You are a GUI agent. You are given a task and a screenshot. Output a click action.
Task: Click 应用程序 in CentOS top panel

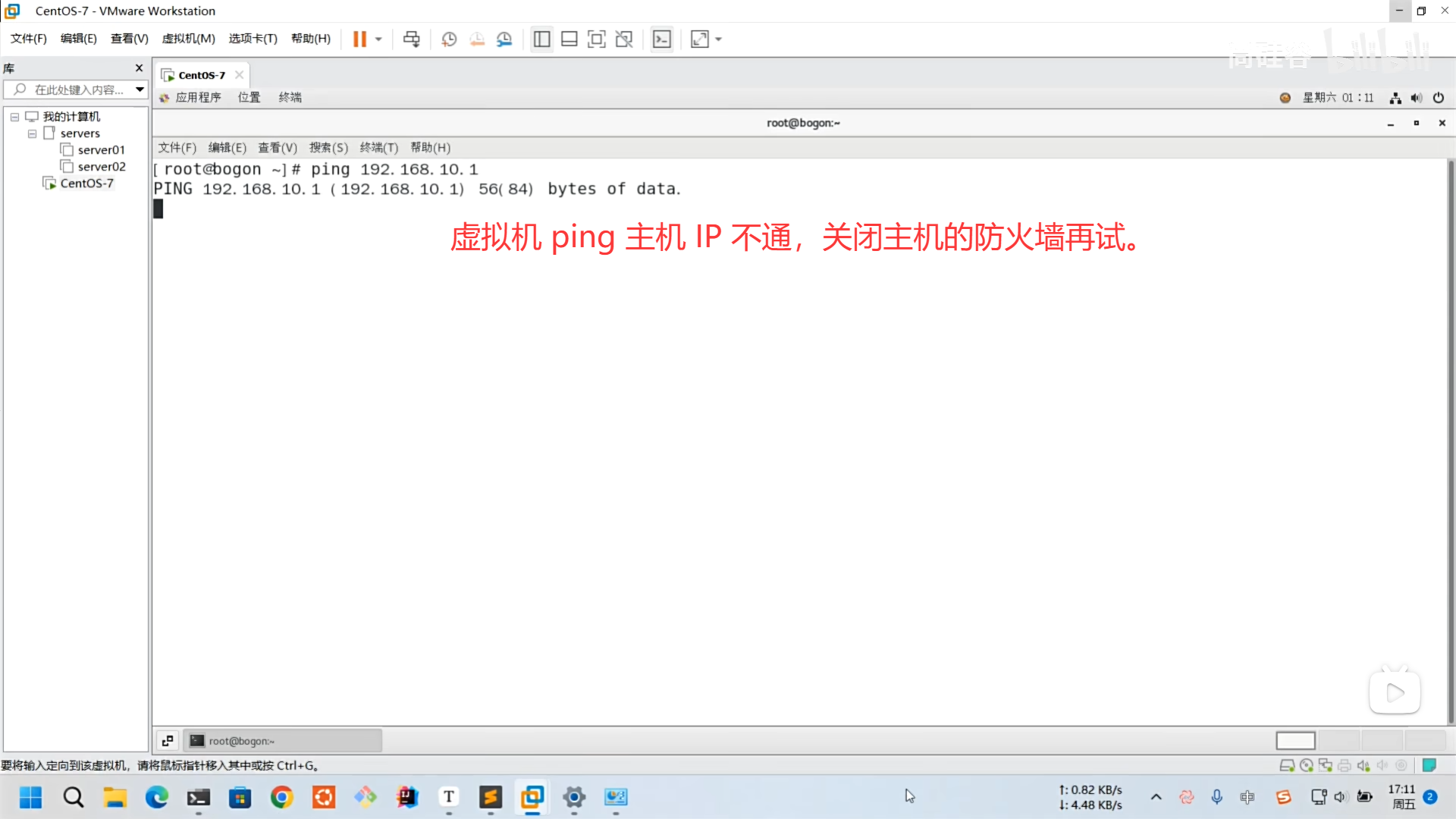click(198, 97)
